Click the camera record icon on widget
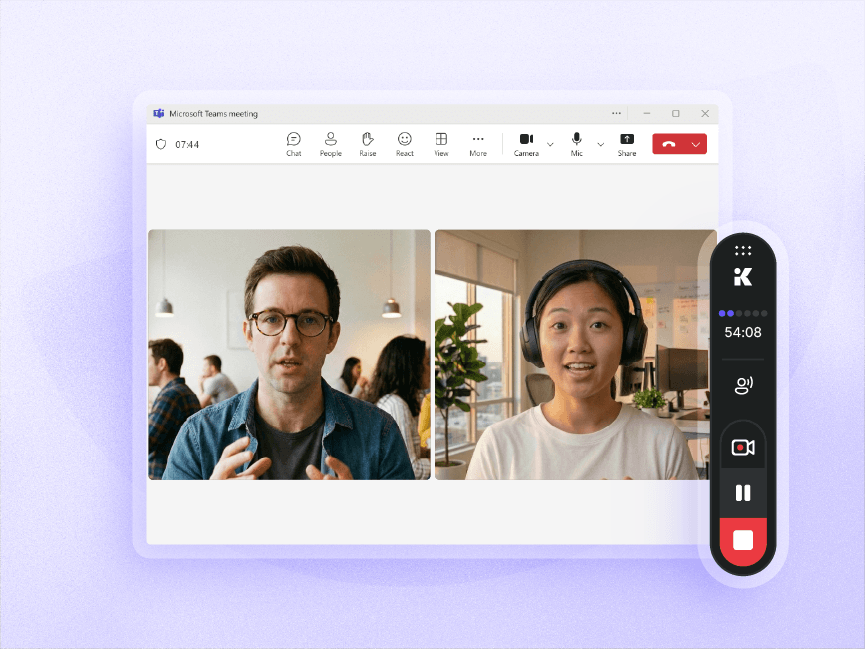The height and width of the screenshot is (649, 865). [x=743, y=447]
